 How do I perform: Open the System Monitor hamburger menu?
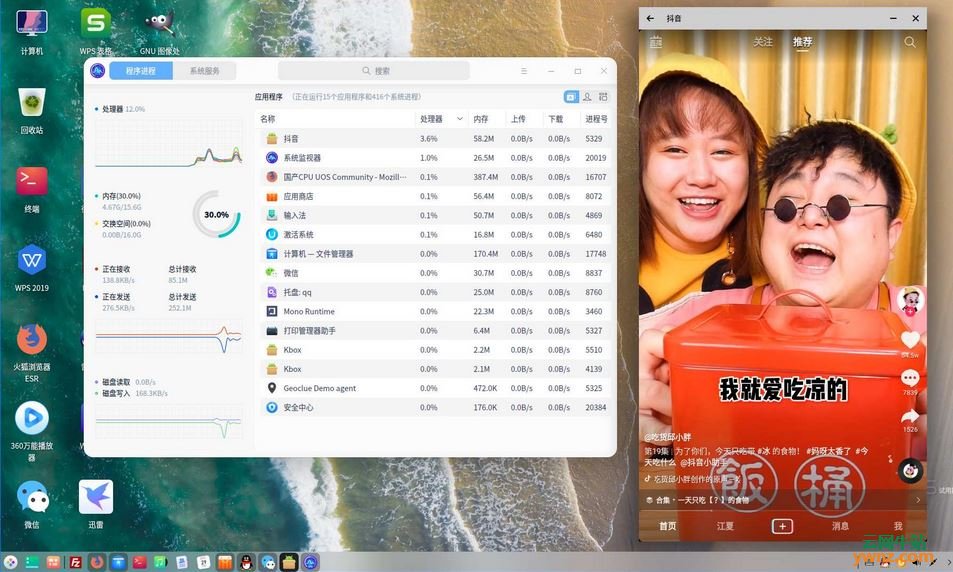pyautogui.click(x=524, y=71)
